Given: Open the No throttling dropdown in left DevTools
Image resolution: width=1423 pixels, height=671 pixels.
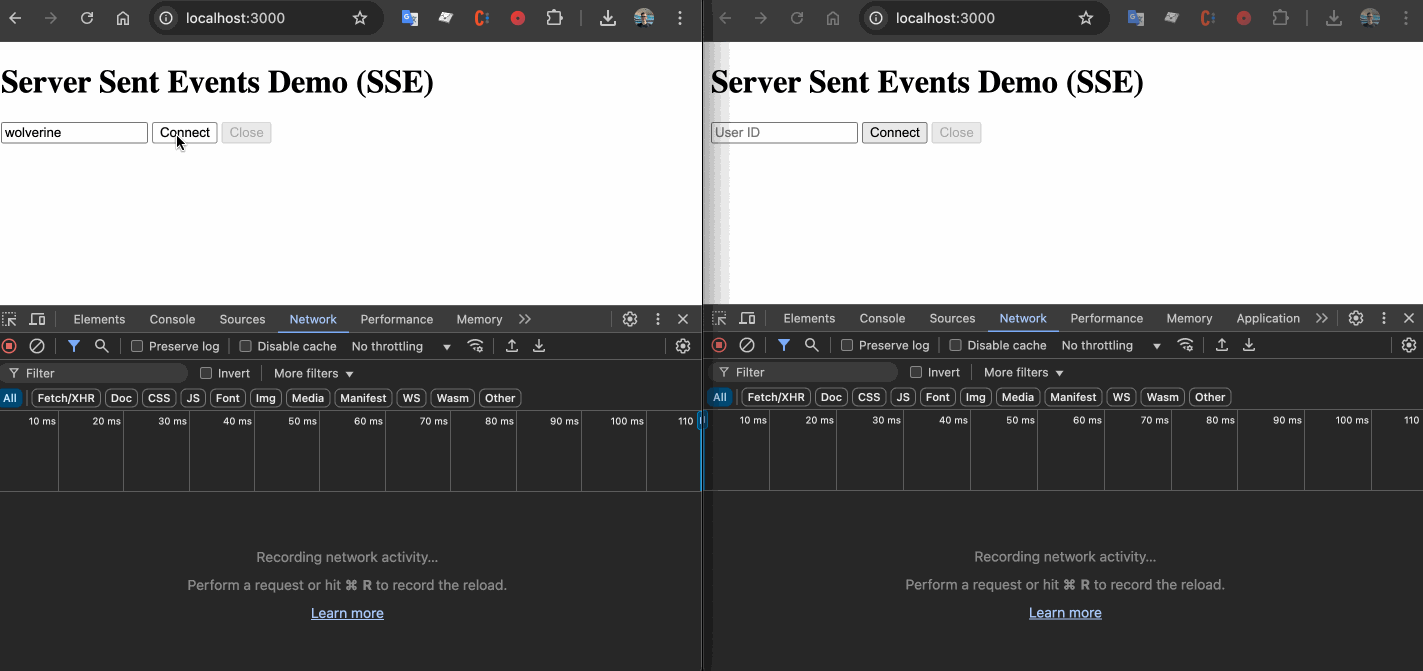Looking at the screenshot, I should 402,346.
